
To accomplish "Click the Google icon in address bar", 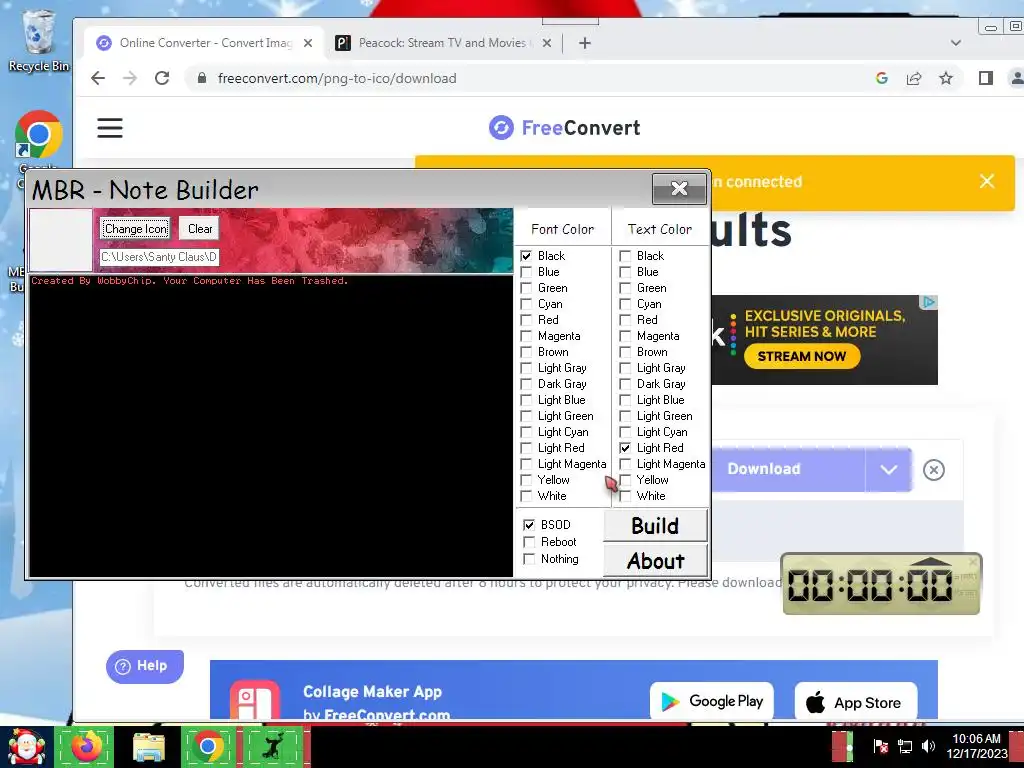I will (882, 78).
